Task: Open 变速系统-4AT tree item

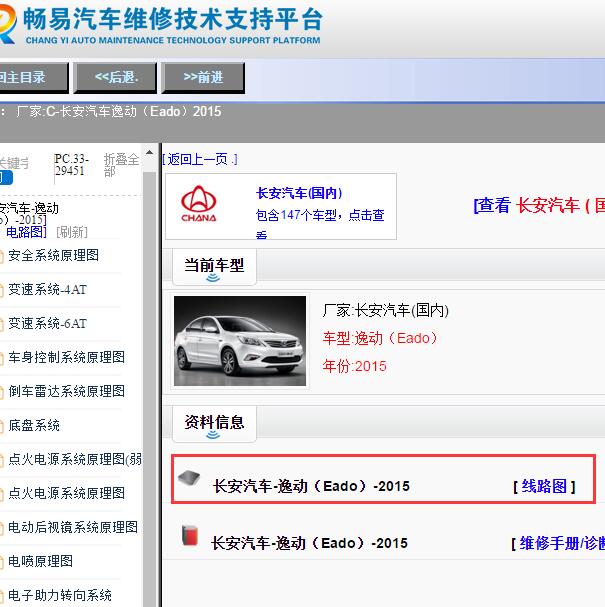Action: click(x=48, y=290)
